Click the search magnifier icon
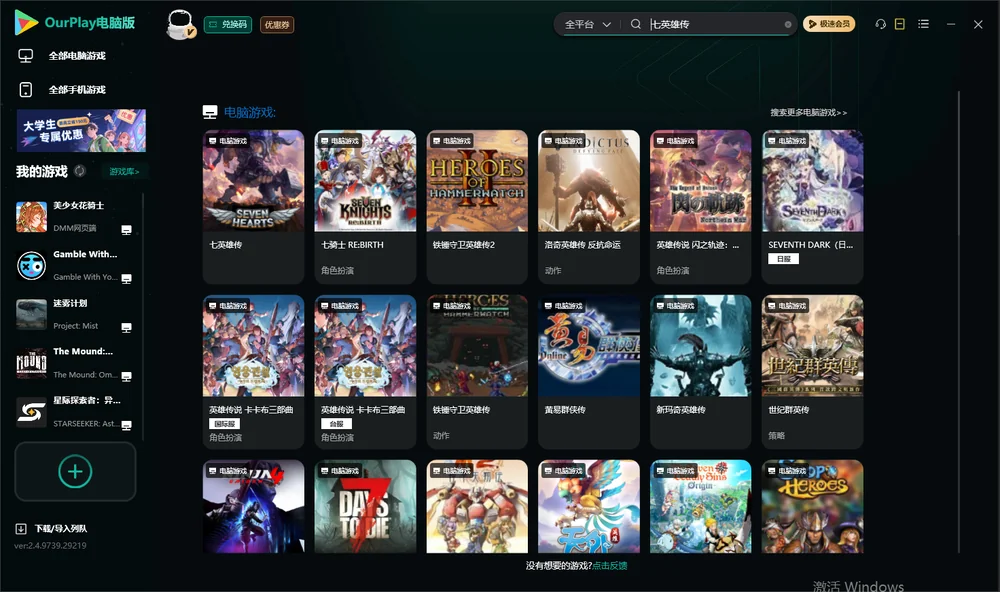Screen dimensions: 1000x592 coord(636,24)
